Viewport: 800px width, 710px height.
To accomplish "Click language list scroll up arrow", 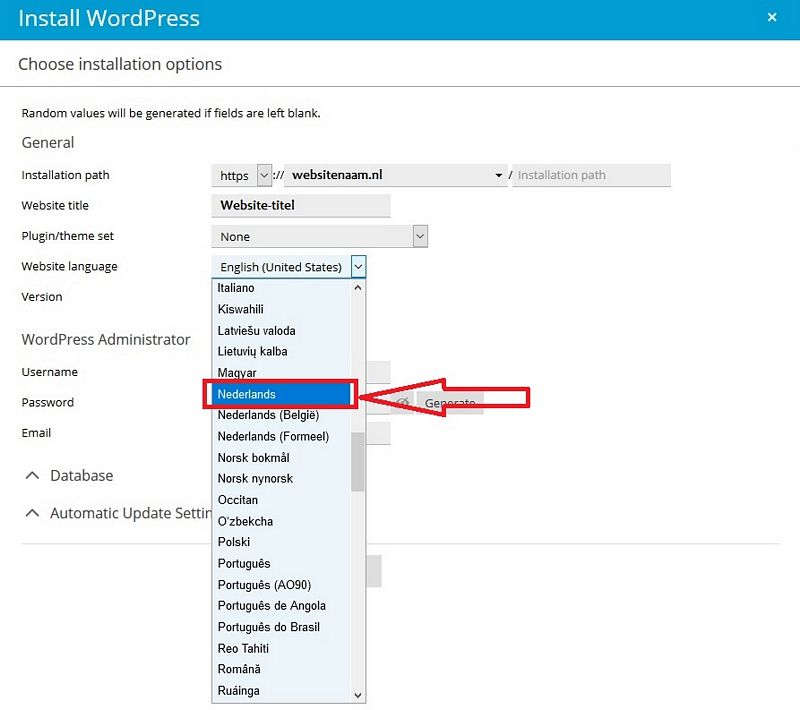I will pos(358,288).
